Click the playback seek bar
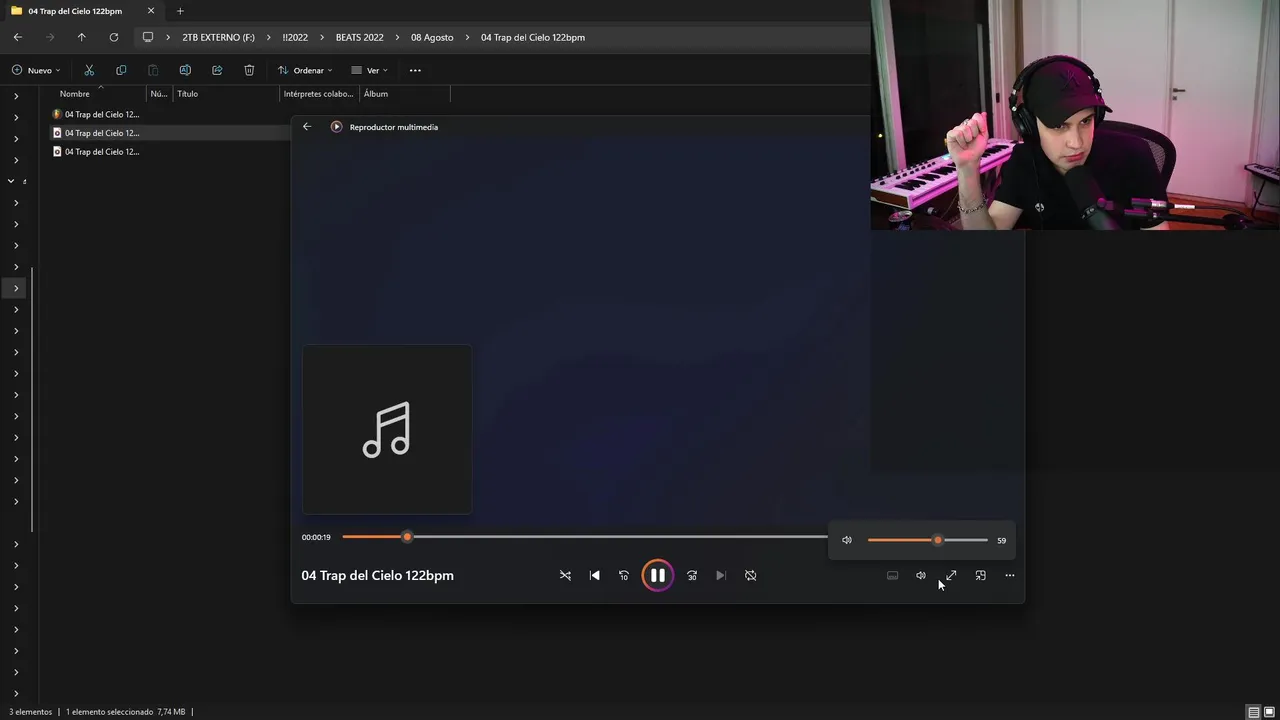 coord(585,537)
